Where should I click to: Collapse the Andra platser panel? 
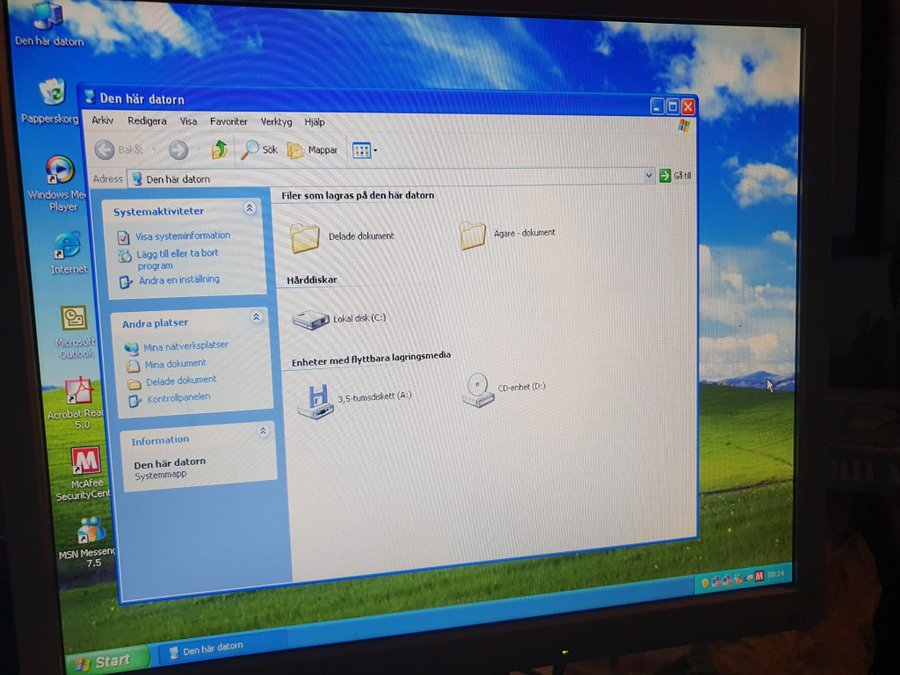click(256, 317)
